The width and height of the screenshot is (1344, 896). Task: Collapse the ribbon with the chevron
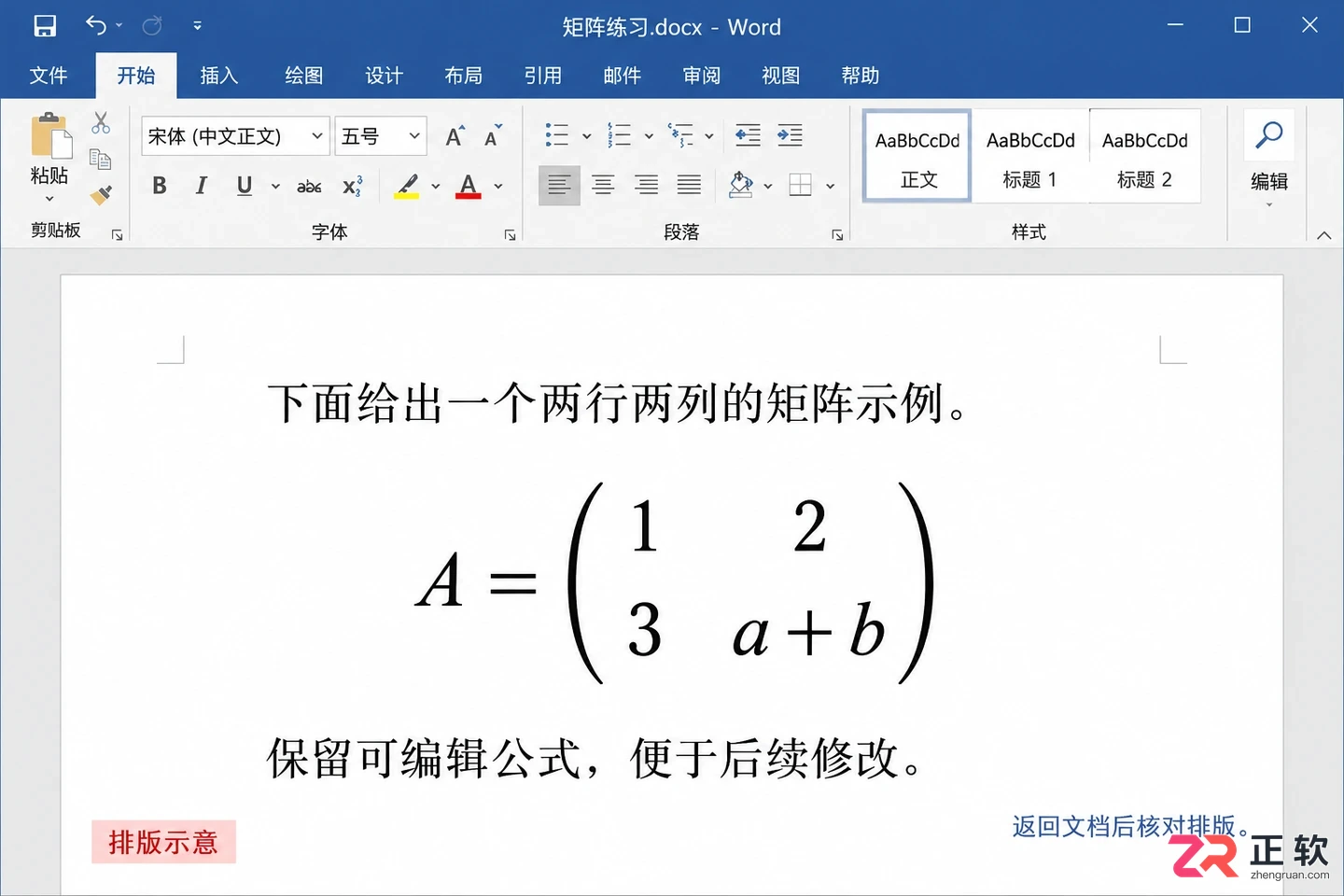1323,235
